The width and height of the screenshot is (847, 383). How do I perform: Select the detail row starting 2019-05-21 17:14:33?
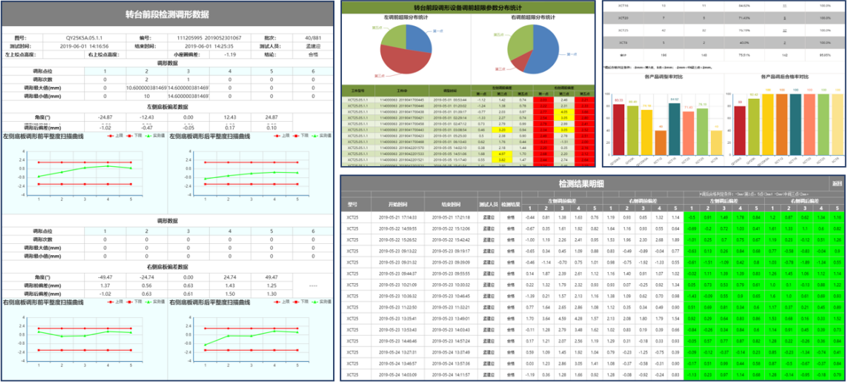click(x=593, y=218)
